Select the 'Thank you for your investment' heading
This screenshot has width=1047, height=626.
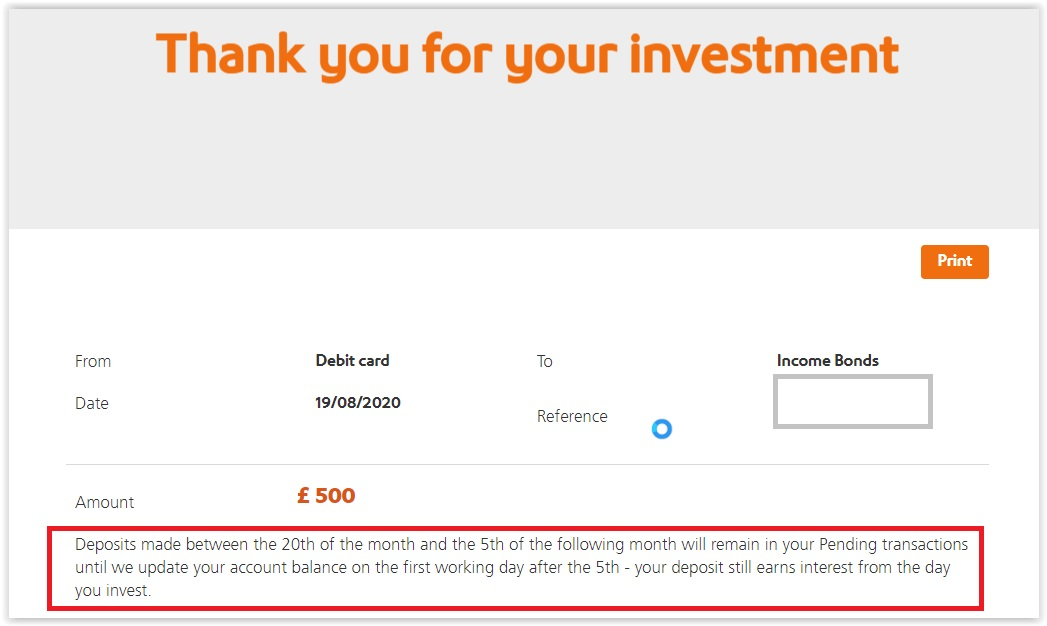527,55
